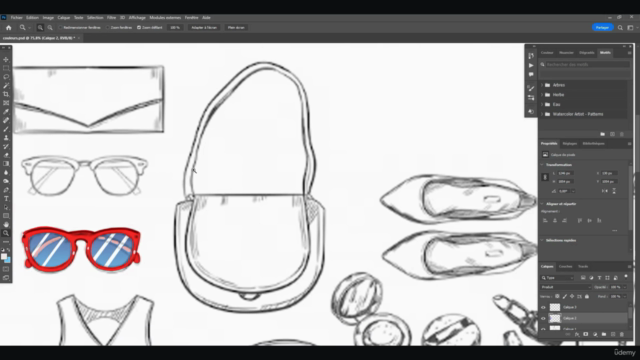Select the Zoom tool in toolbar
Viewport: 640px width, 360px height.
(x=6, y=233)
